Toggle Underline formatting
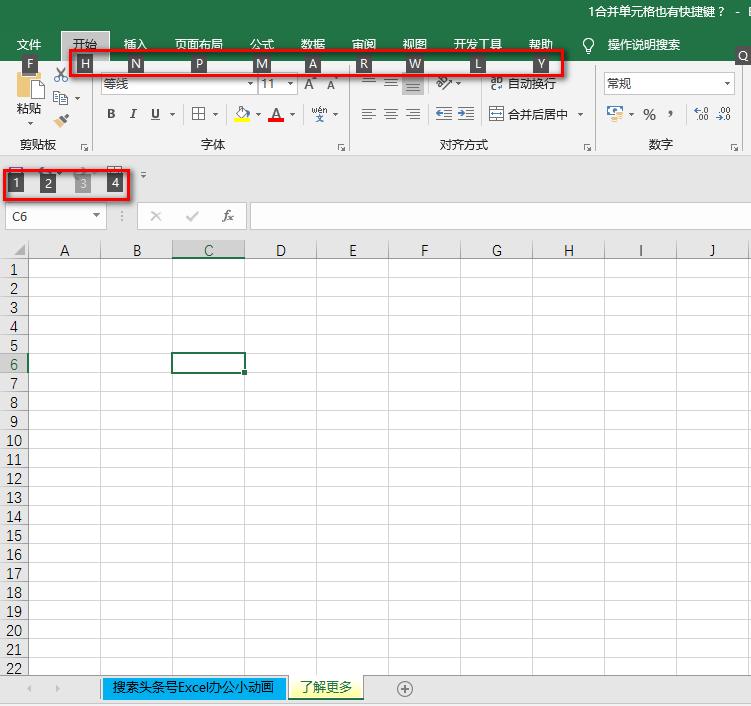The height and width of the screenshot is (706, 751). pyautogui.click(x=155, y=114)
